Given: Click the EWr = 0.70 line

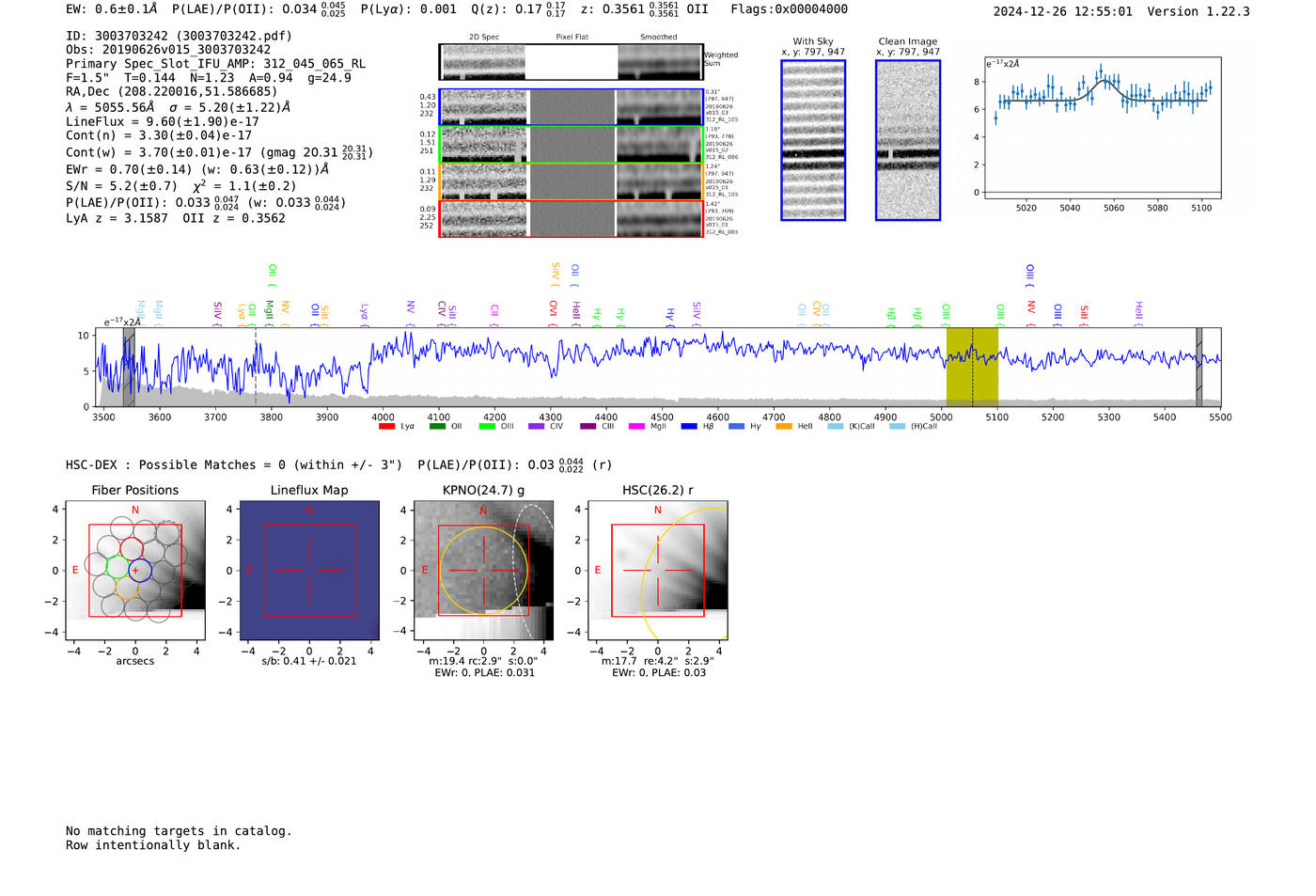Looking at the screenshot, I should (x=197, y=169).
